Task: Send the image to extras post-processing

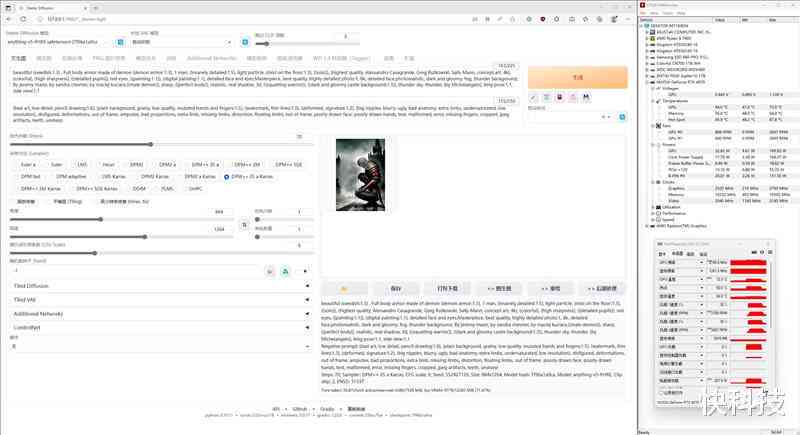Action: 602,289
